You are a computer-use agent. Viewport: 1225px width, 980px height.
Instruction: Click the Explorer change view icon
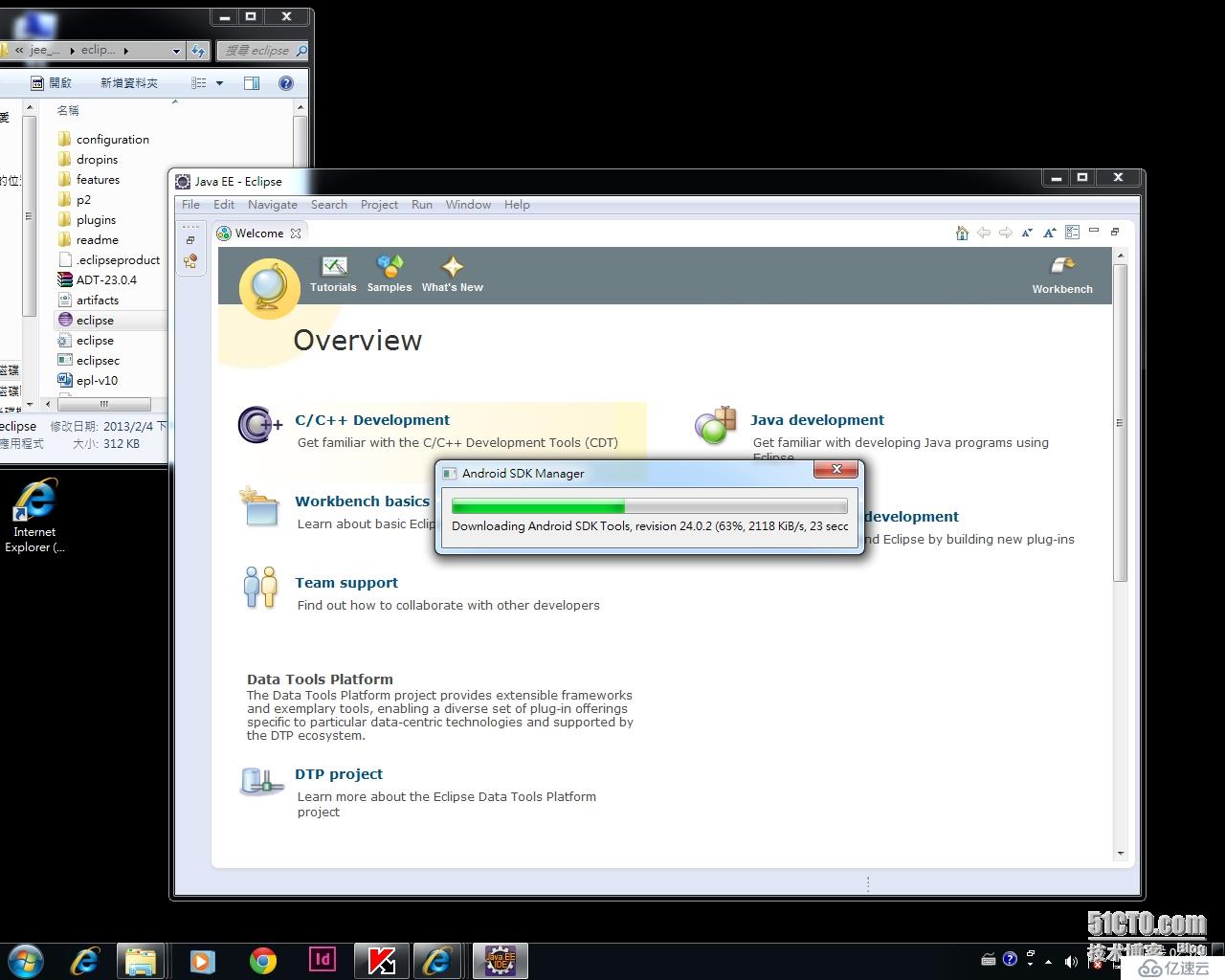tap(198, 83)
